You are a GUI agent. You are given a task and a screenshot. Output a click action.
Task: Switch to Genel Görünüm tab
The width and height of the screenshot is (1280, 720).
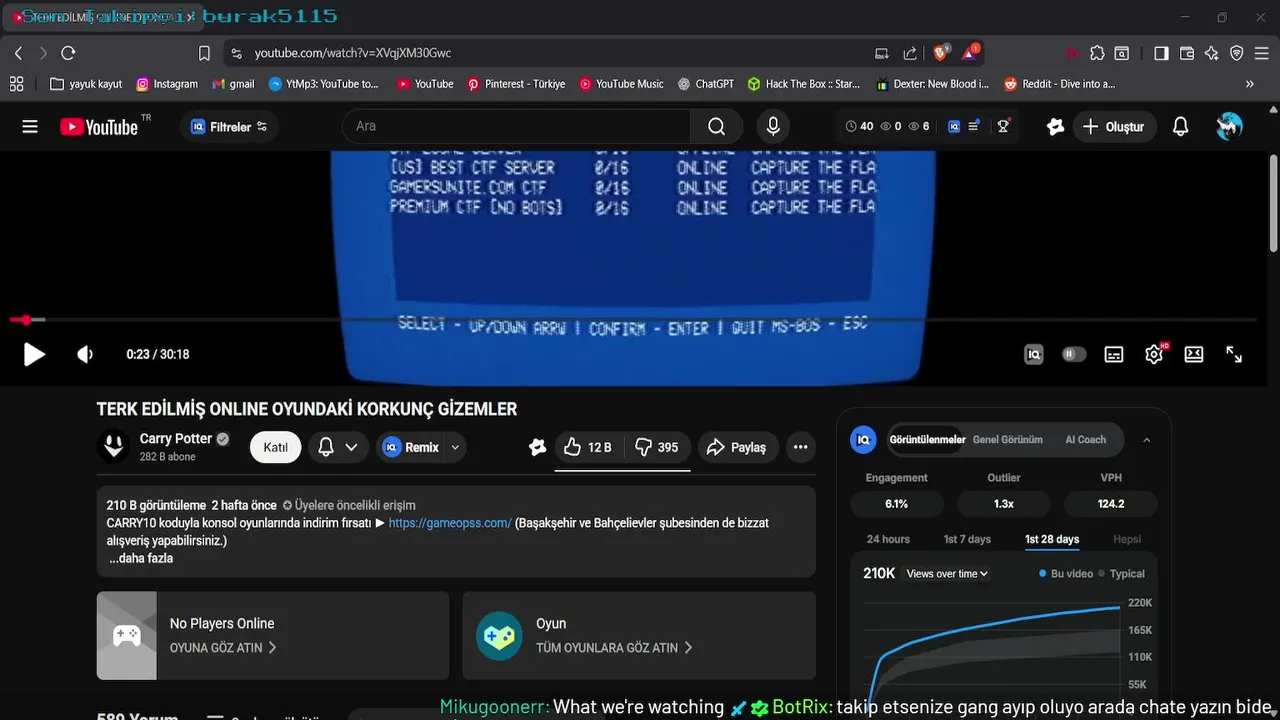tap(1008, 440)
